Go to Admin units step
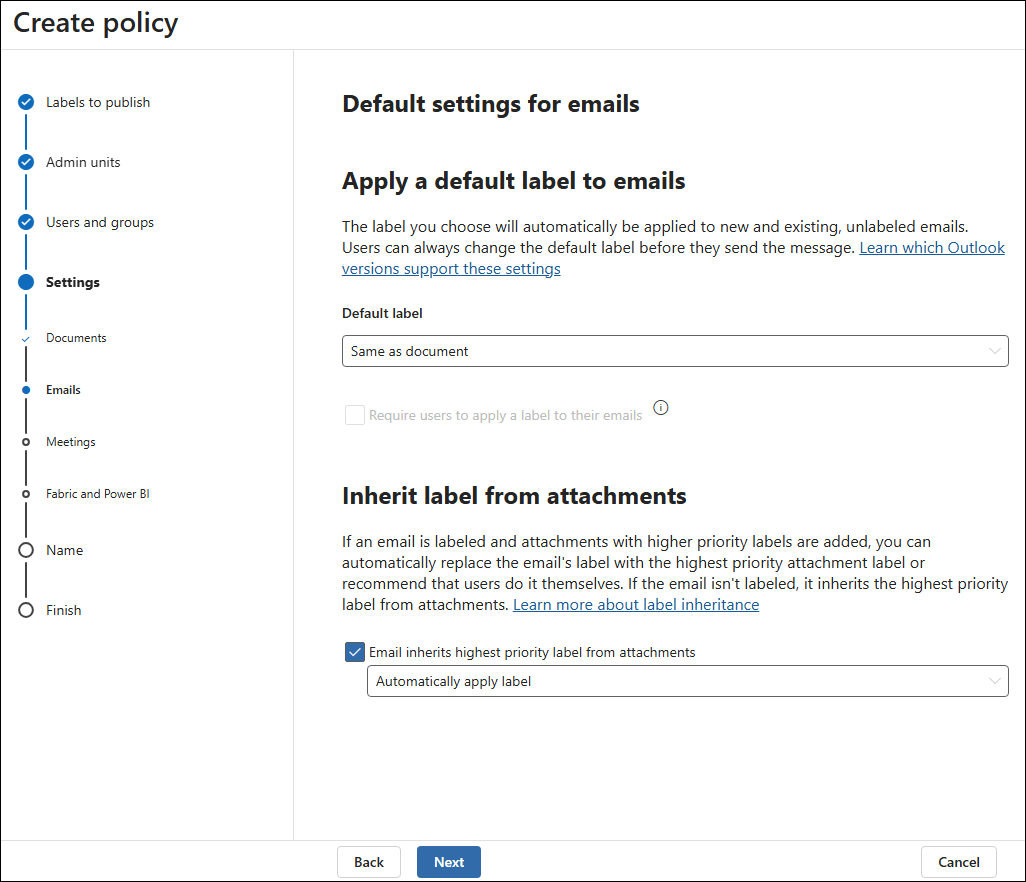 [x=83, y=162]
